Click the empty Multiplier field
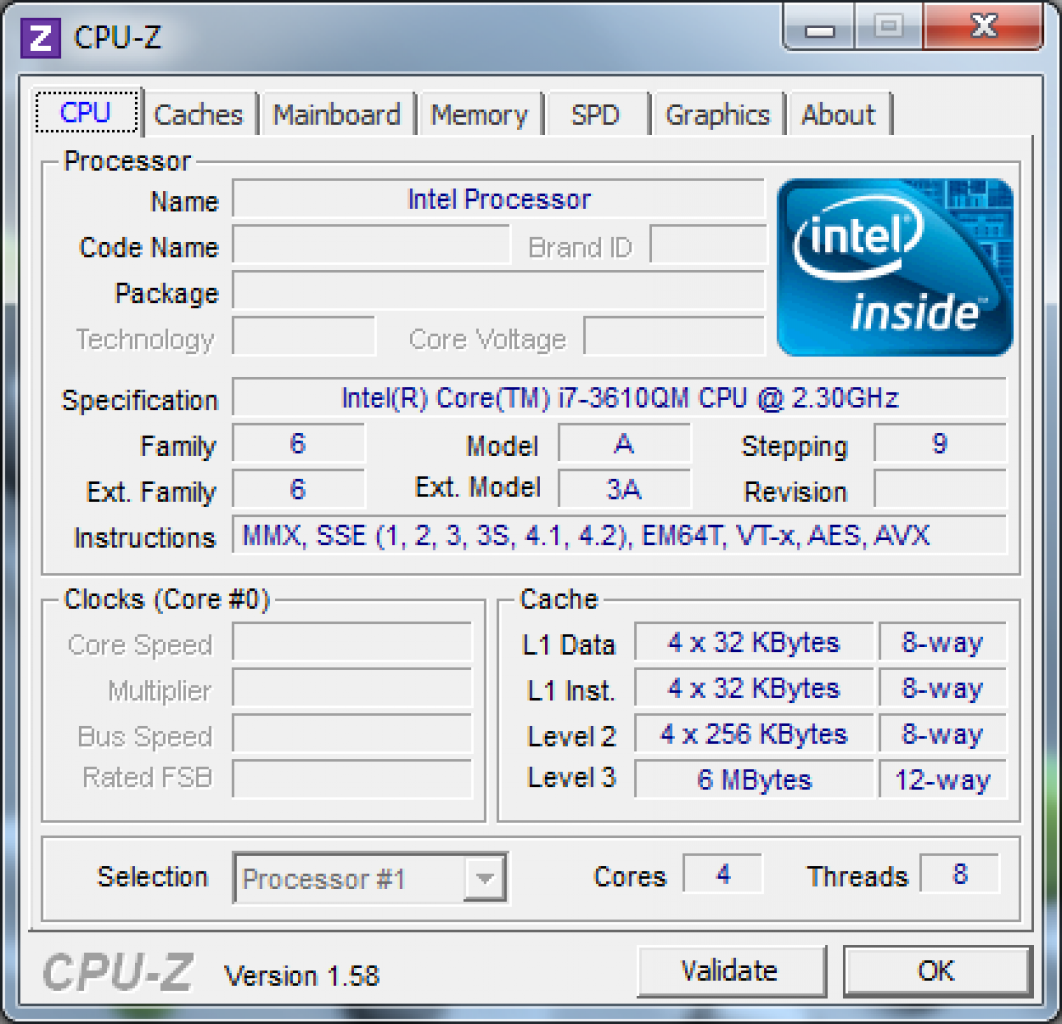Screen dimensions: 1062x1024 click(x=352, y=688)
